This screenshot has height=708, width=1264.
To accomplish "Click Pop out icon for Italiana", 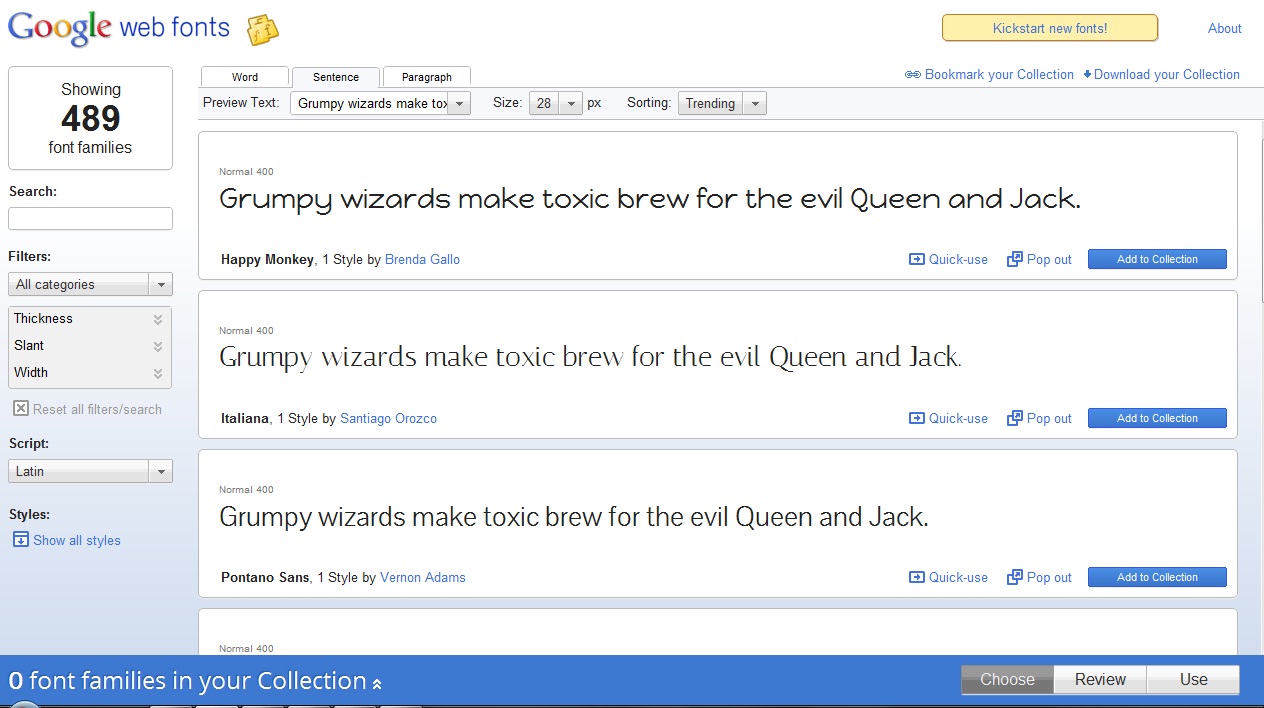I will [x=1014, y=418].
